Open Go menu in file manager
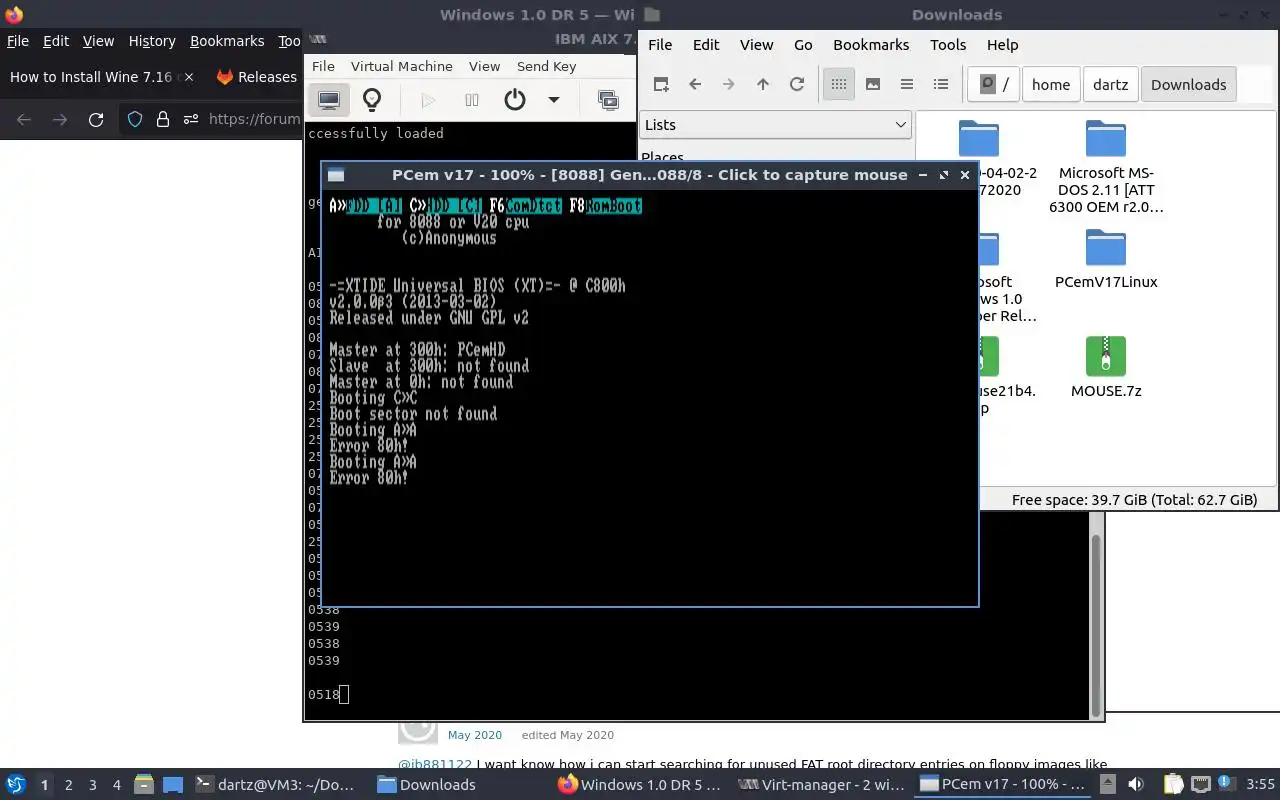1280x800 pixels. point(803,45)
